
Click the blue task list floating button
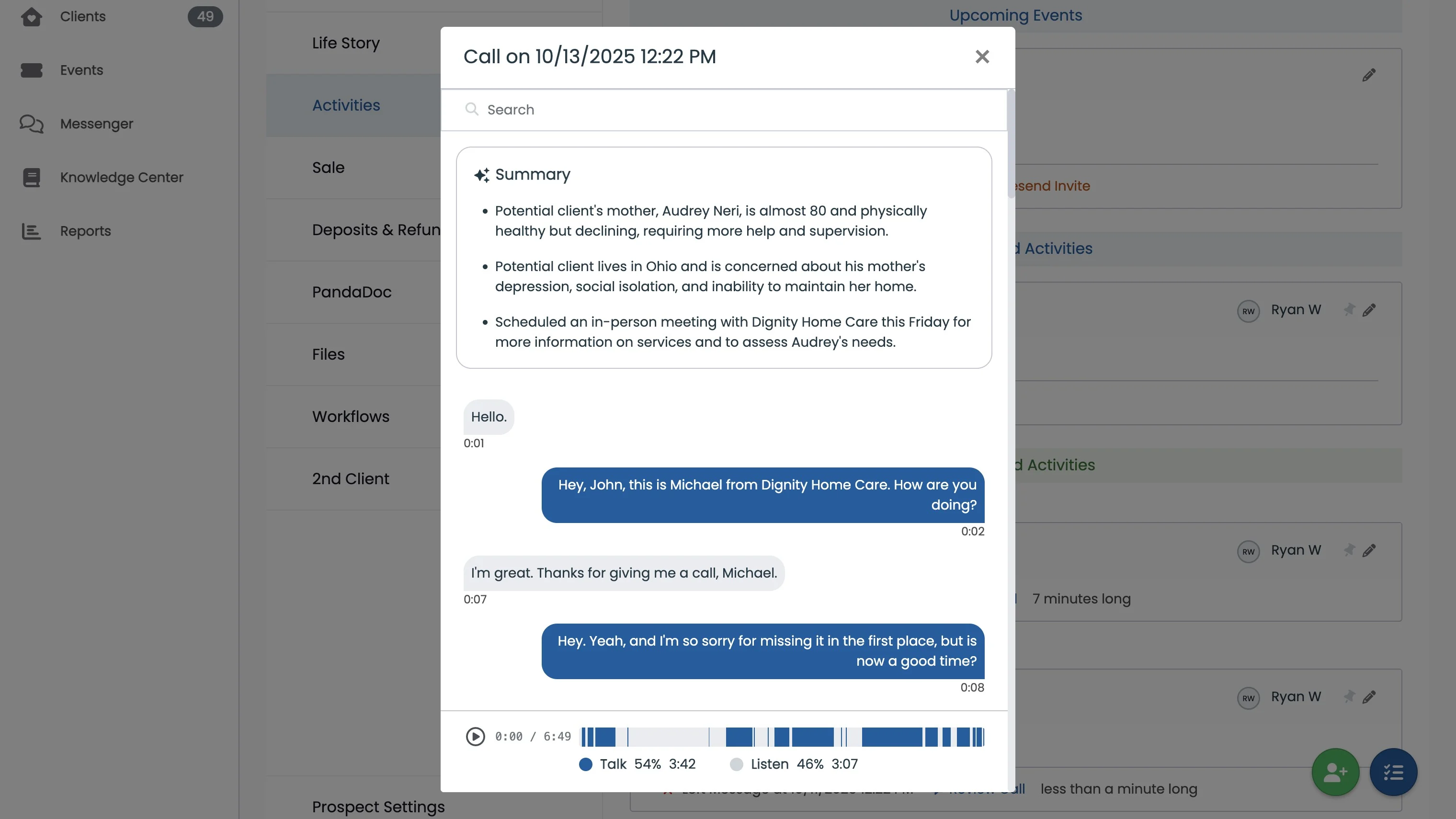click(1393, 772)
